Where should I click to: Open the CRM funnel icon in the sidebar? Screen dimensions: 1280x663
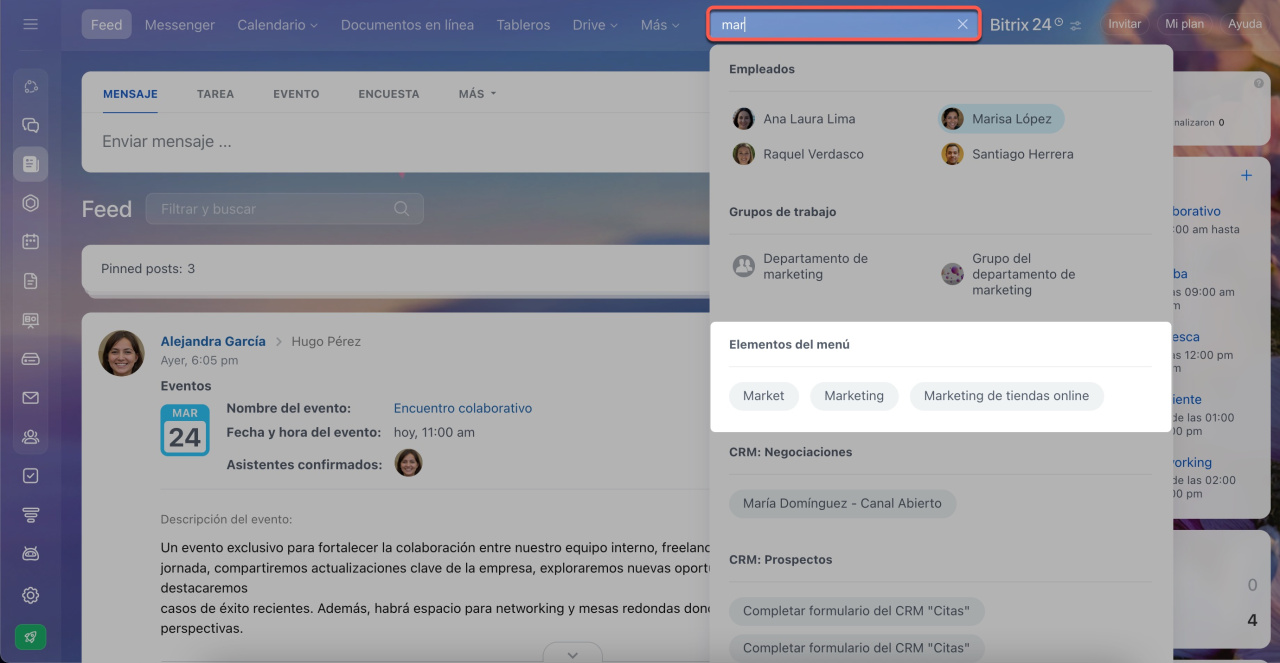30,515
